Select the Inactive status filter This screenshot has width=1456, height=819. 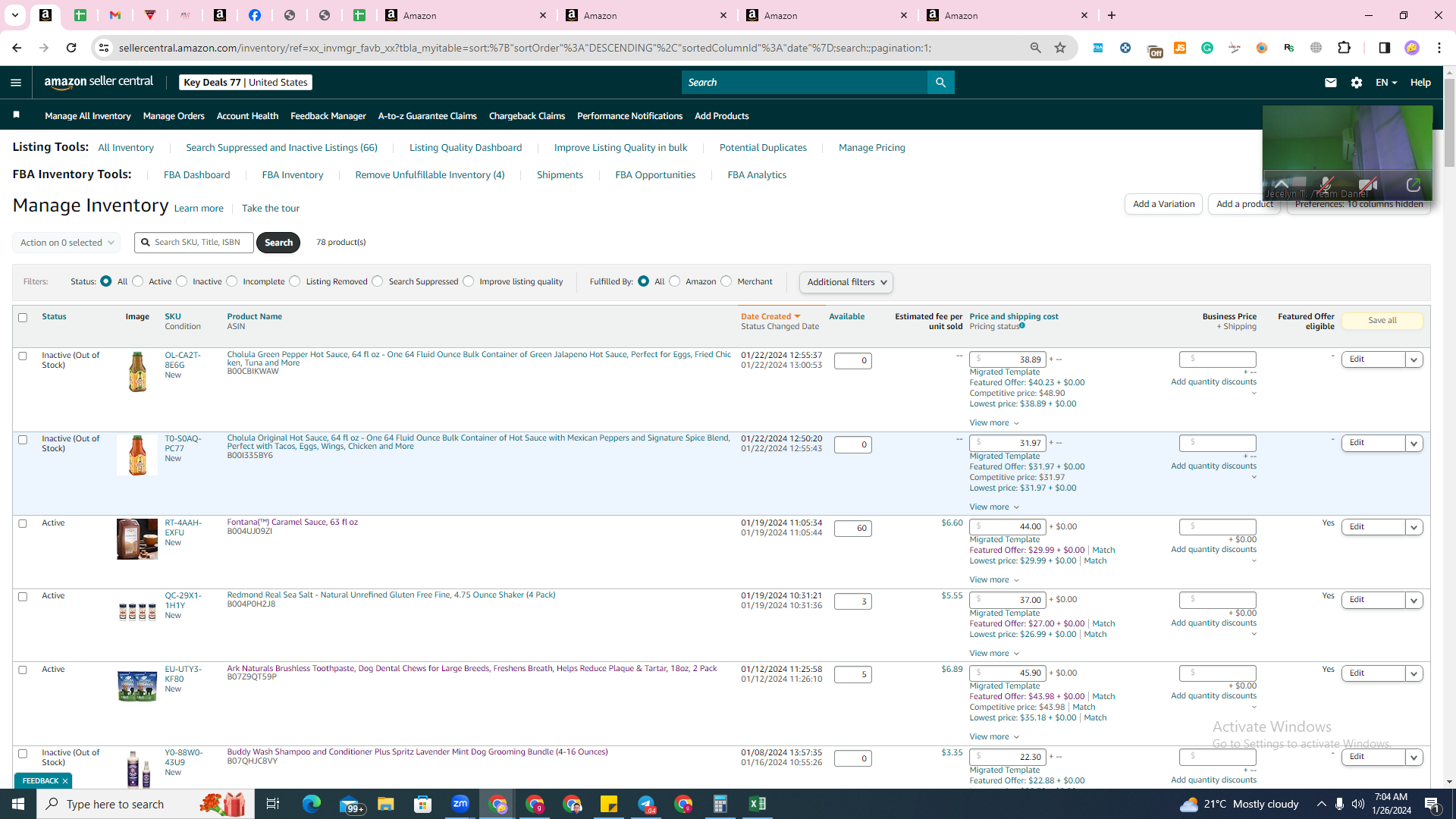pyautogui.click(x=182, y=281)
